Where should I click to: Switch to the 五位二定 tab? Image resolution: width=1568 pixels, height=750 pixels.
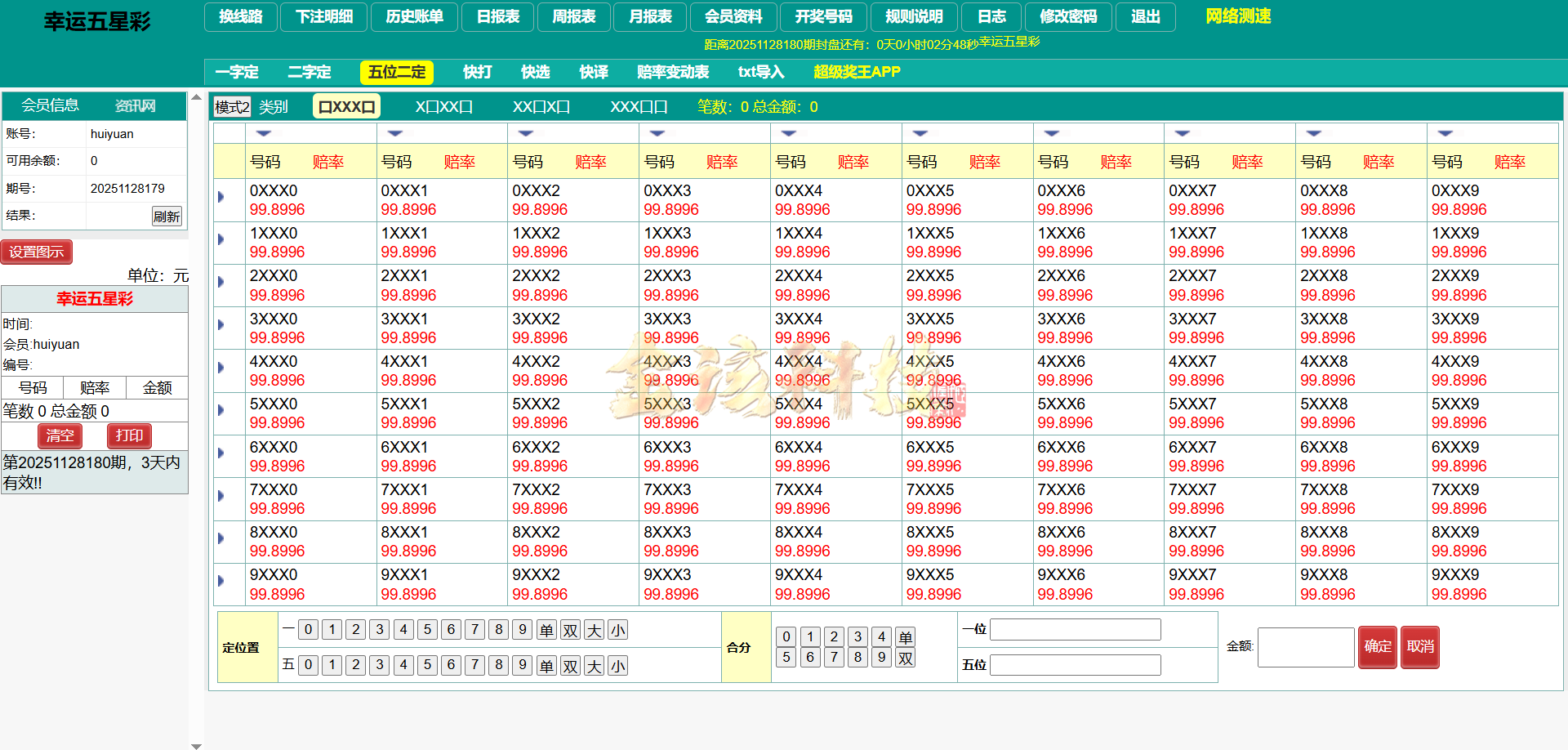point(396,72)
